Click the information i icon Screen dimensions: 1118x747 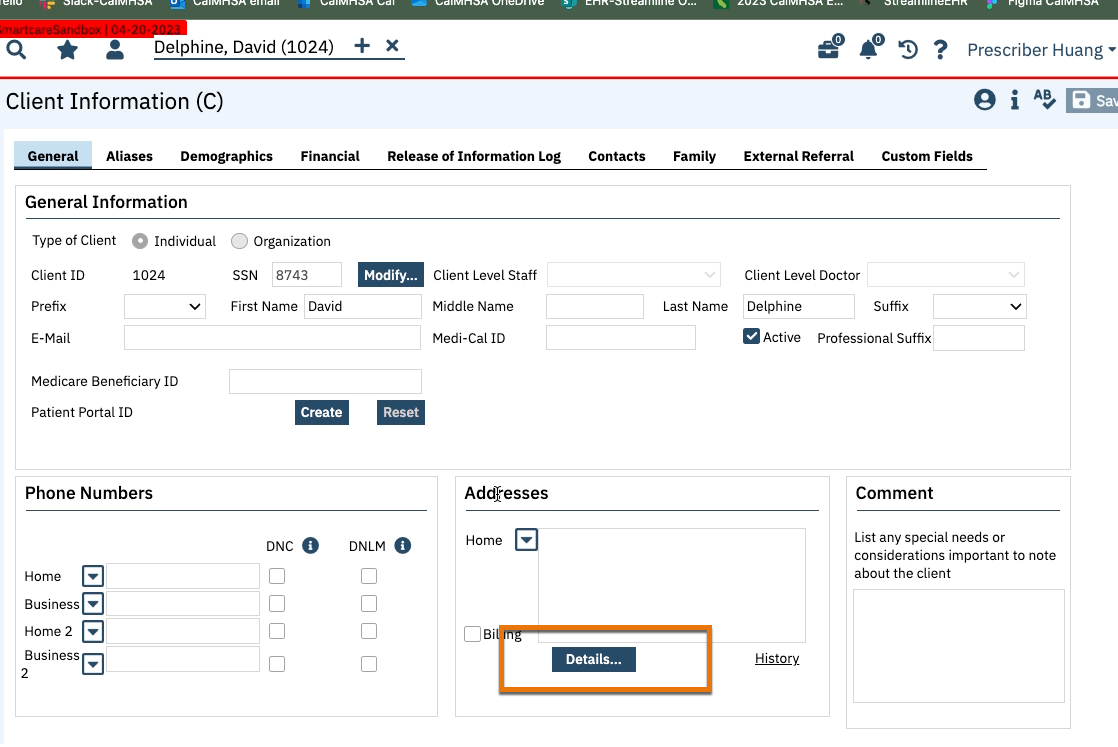click(x=1015, y=100)
